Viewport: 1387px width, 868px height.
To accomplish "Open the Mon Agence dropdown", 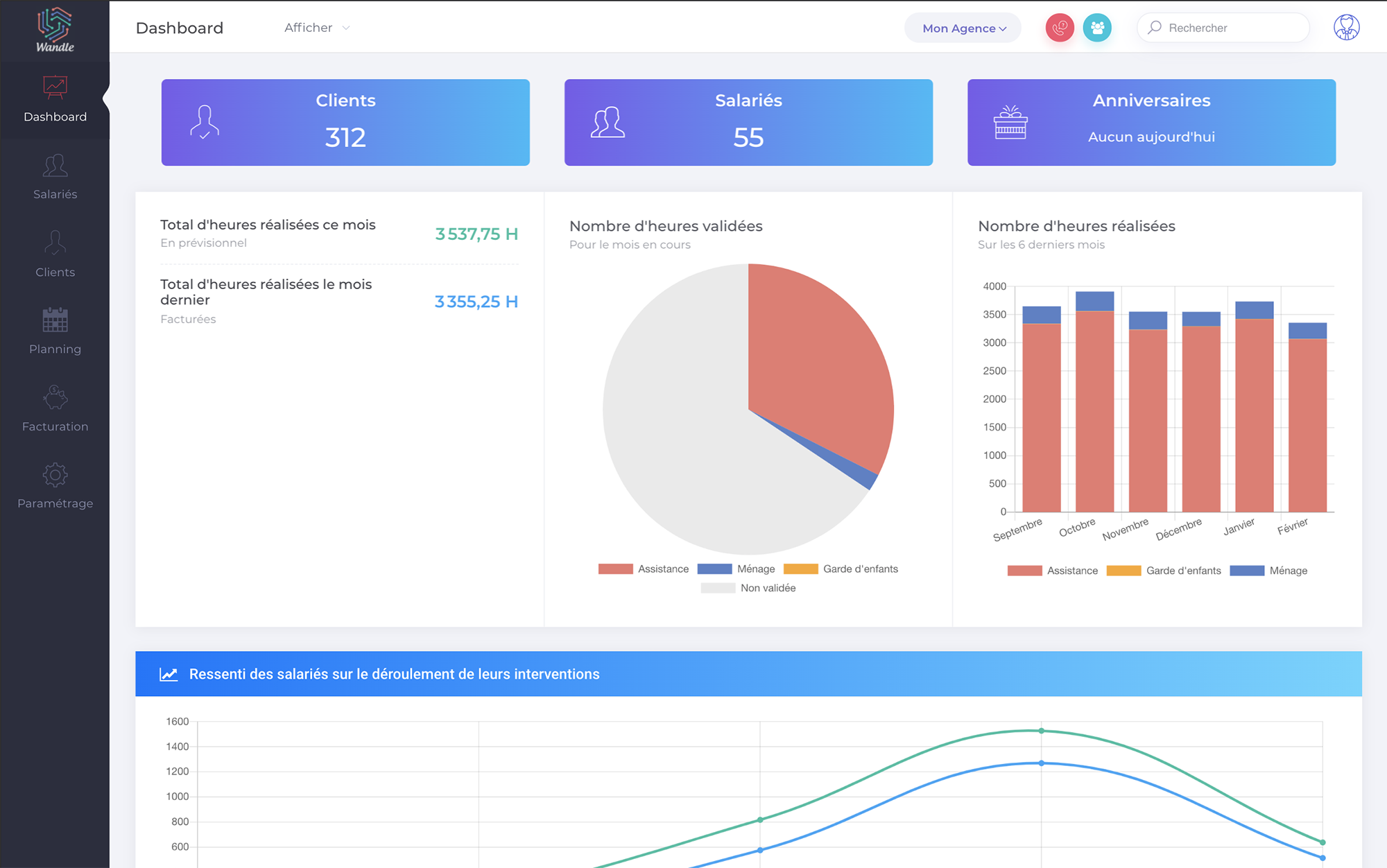I will [x=963, y=28].
